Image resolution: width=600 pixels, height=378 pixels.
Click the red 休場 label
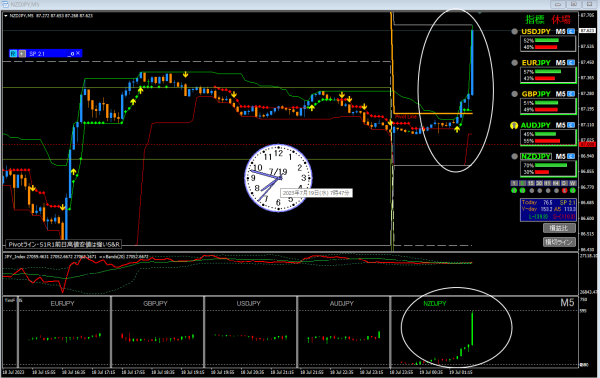pos(561,20)
